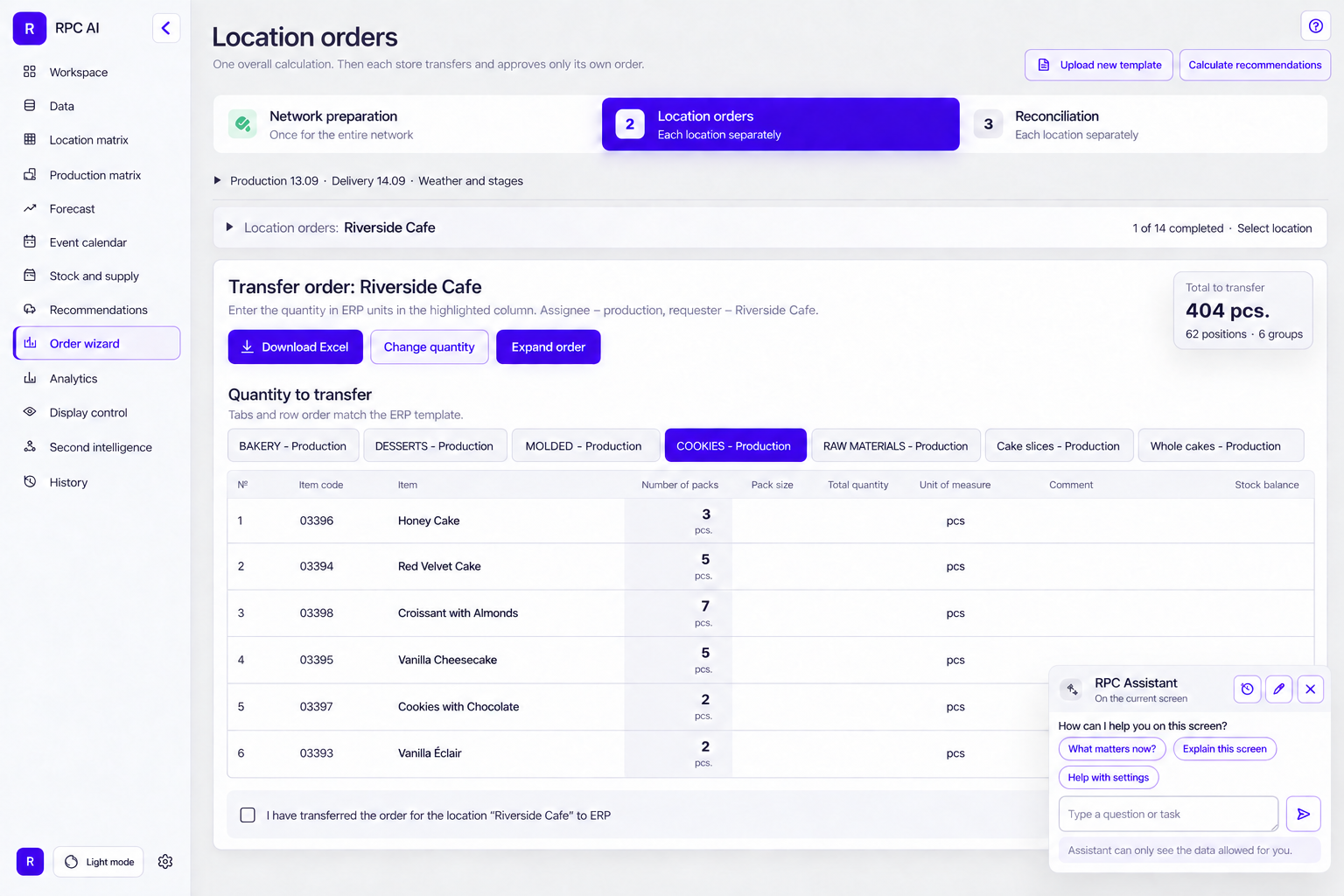Click the RPC AI logo badge
Screen dimensions: 1344x896
coord(30,28)
